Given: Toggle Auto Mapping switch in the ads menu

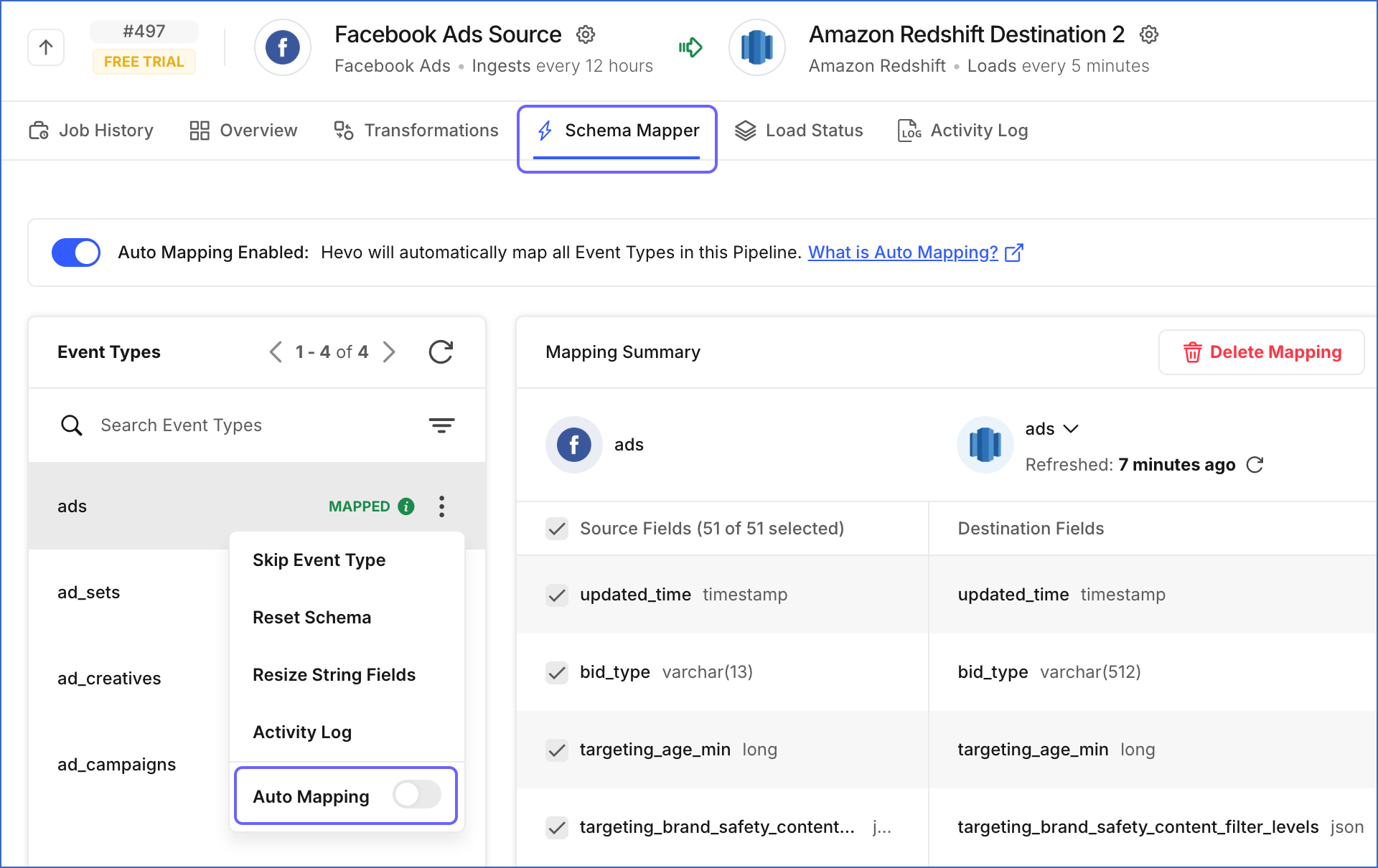Looking at the screenshot, I should [417, 794].
